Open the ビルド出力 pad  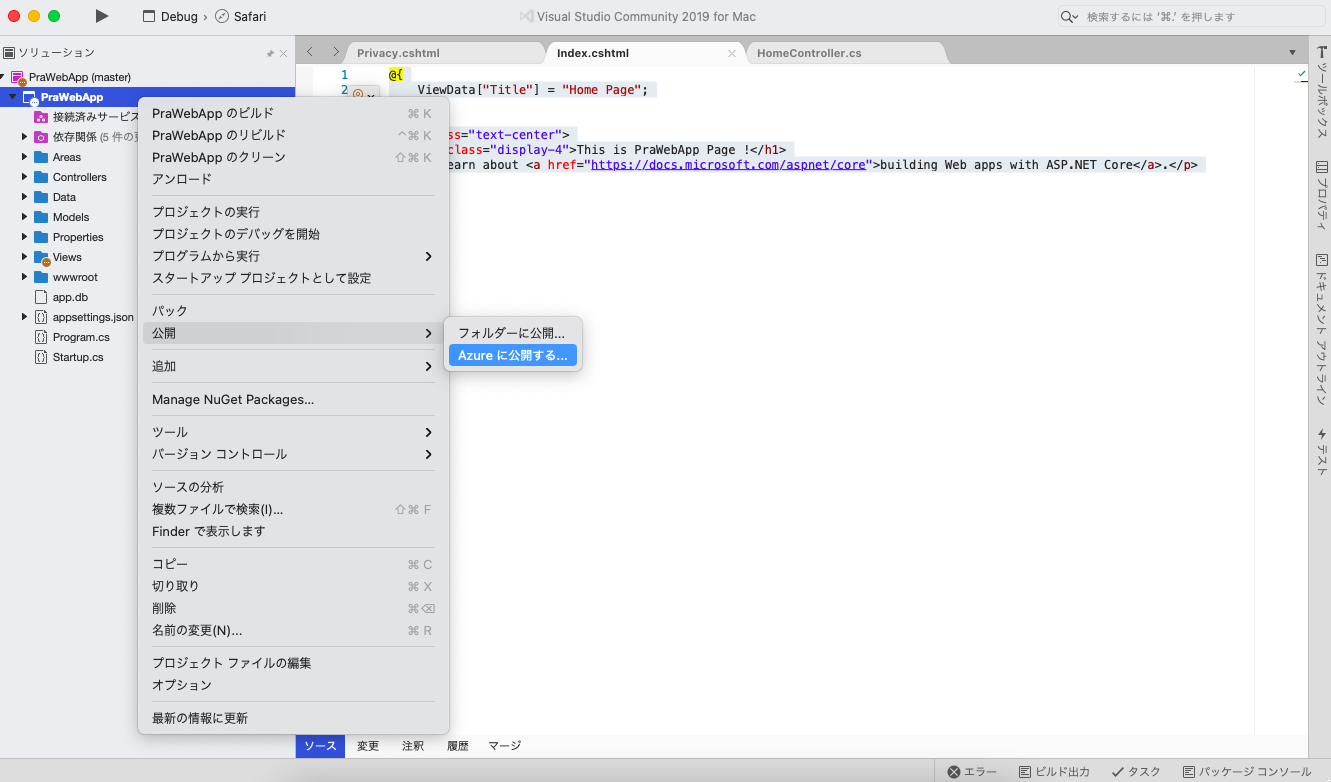(1054, 772)
